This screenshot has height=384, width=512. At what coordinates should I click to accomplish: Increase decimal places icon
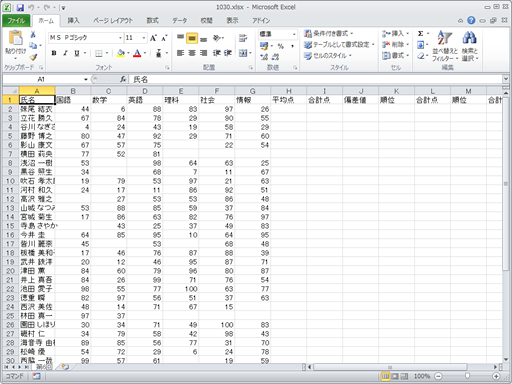264,57
